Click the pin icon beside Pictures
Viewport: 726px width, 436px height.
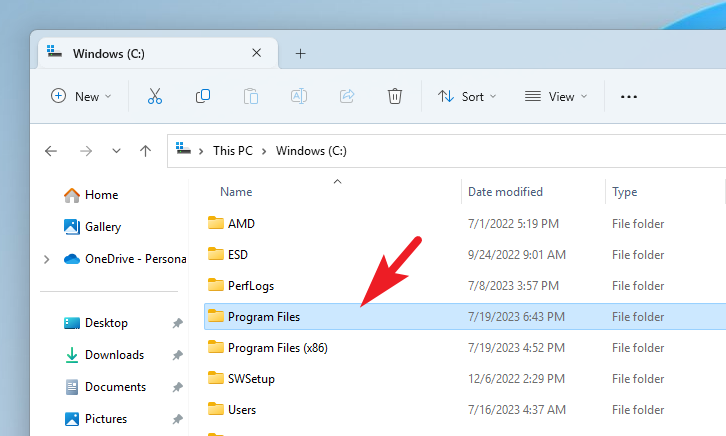(x=177, y=419)
